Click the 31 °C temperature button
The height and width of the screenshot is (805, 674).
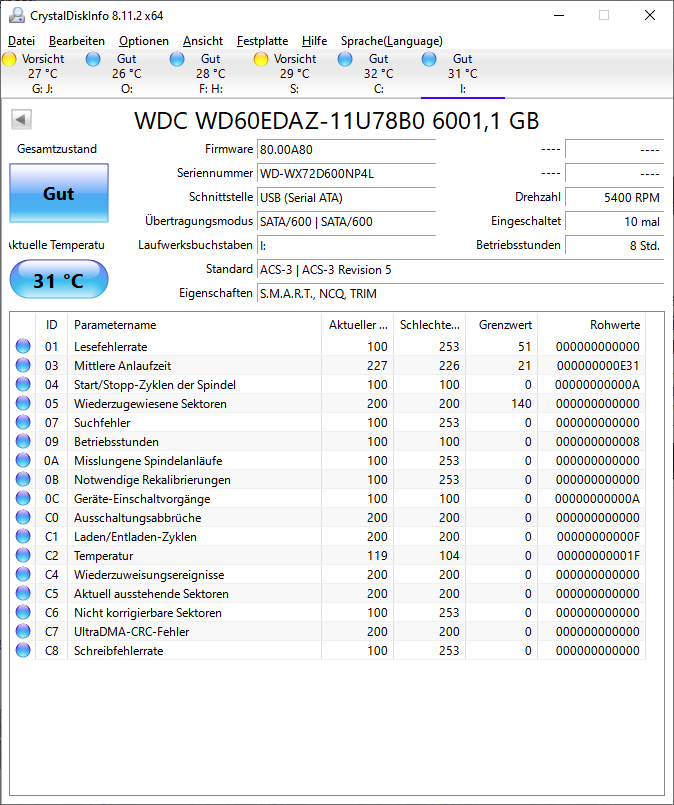pyautogui.click(x=59, y=280)
